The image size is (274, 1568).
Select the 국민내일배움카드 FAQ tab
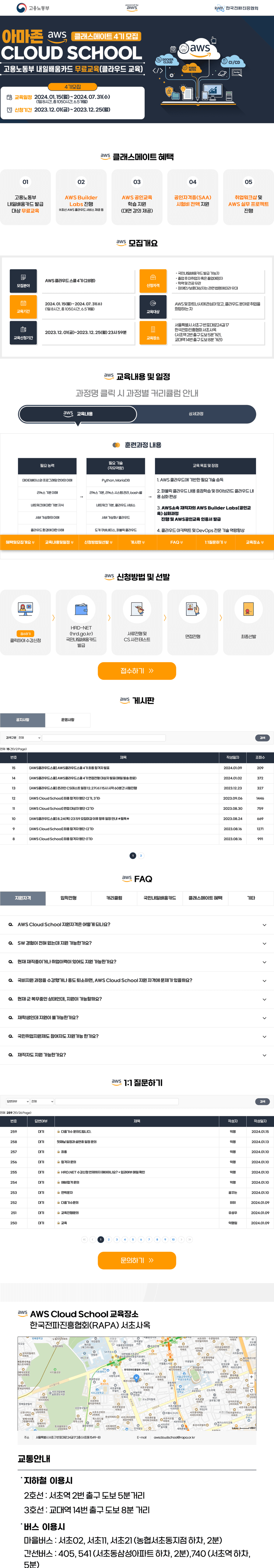click(x=160, y=898)
